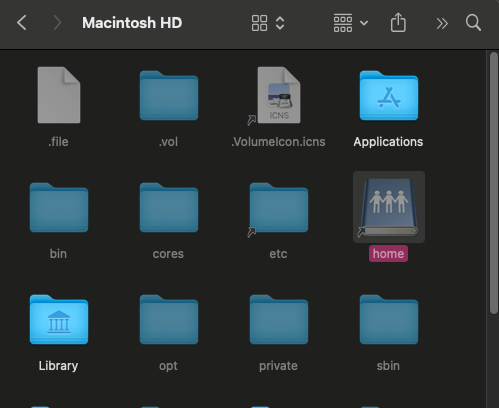
Task: Click the Applications name label
Action: 388,142
